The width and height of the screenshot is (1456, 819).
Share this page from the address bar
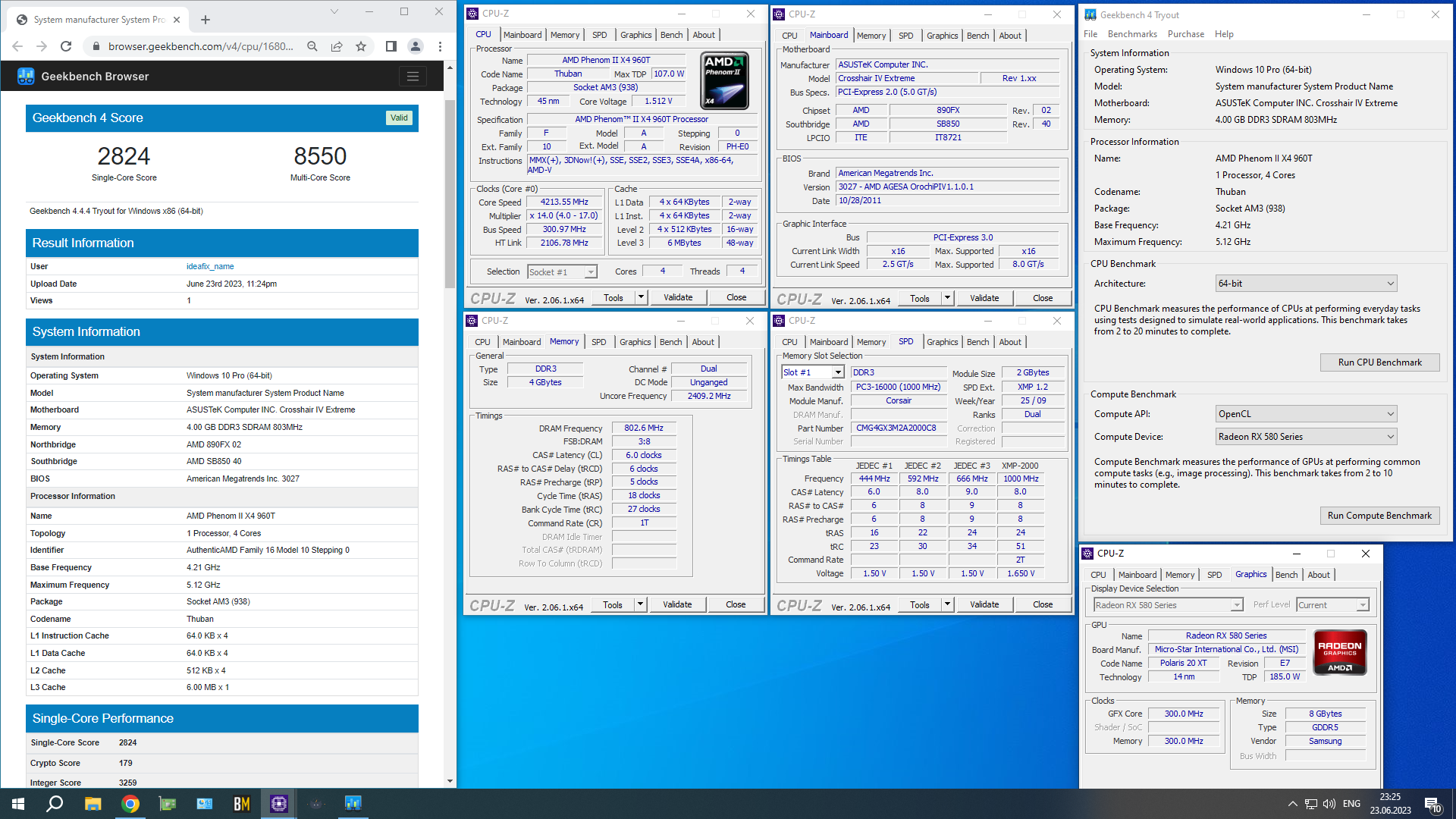[337, 46]
